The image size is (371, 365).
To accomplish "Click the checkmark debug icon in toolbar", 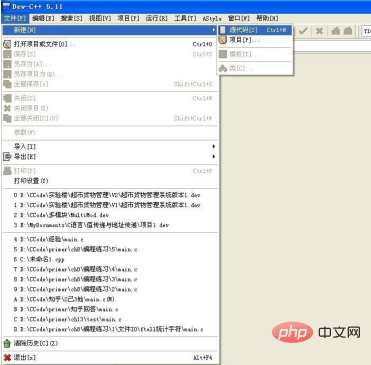I will [303, 31].
